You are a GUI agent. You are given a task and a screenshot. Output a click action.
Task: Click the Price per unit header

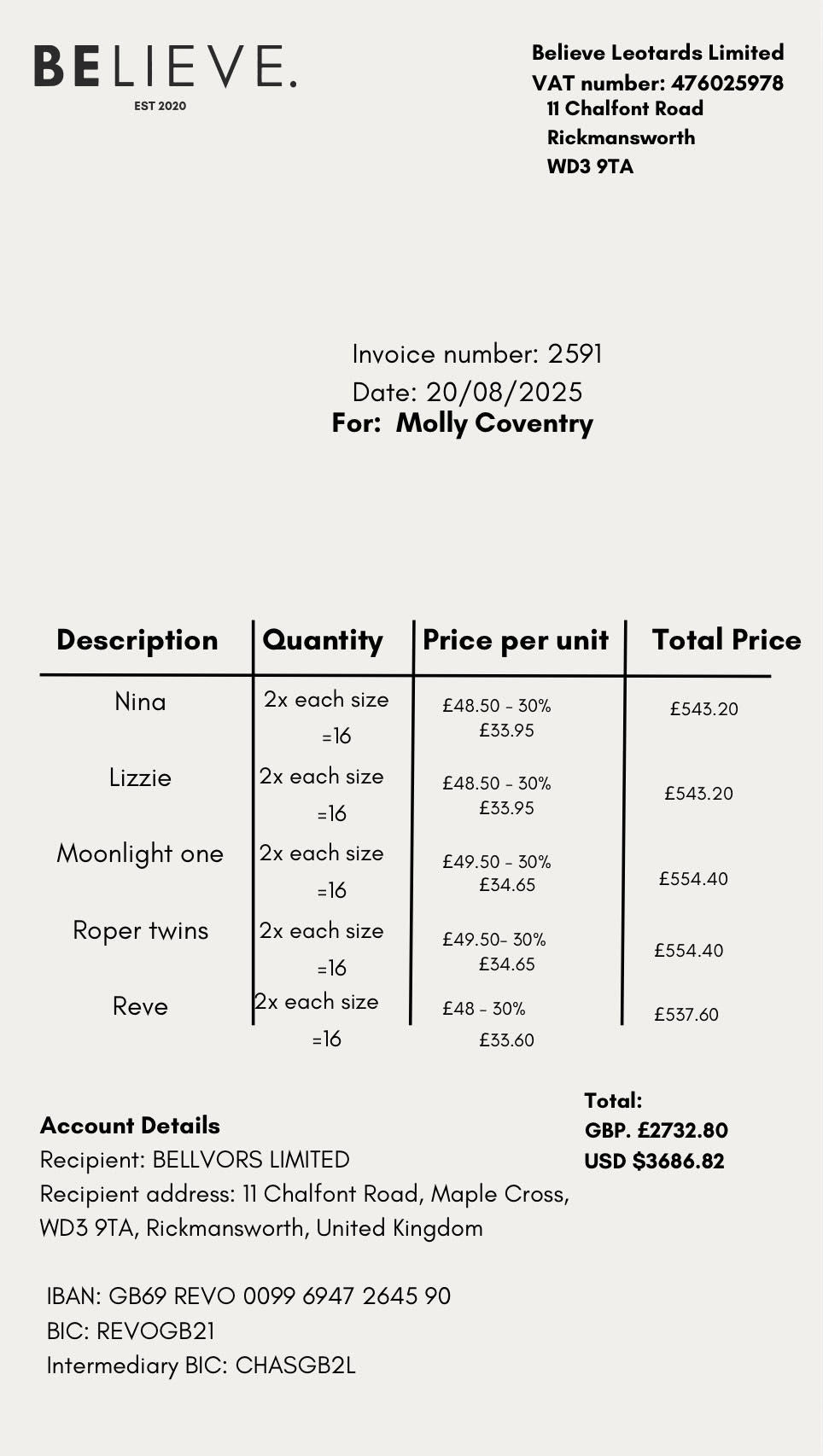(x=516, y=640)
